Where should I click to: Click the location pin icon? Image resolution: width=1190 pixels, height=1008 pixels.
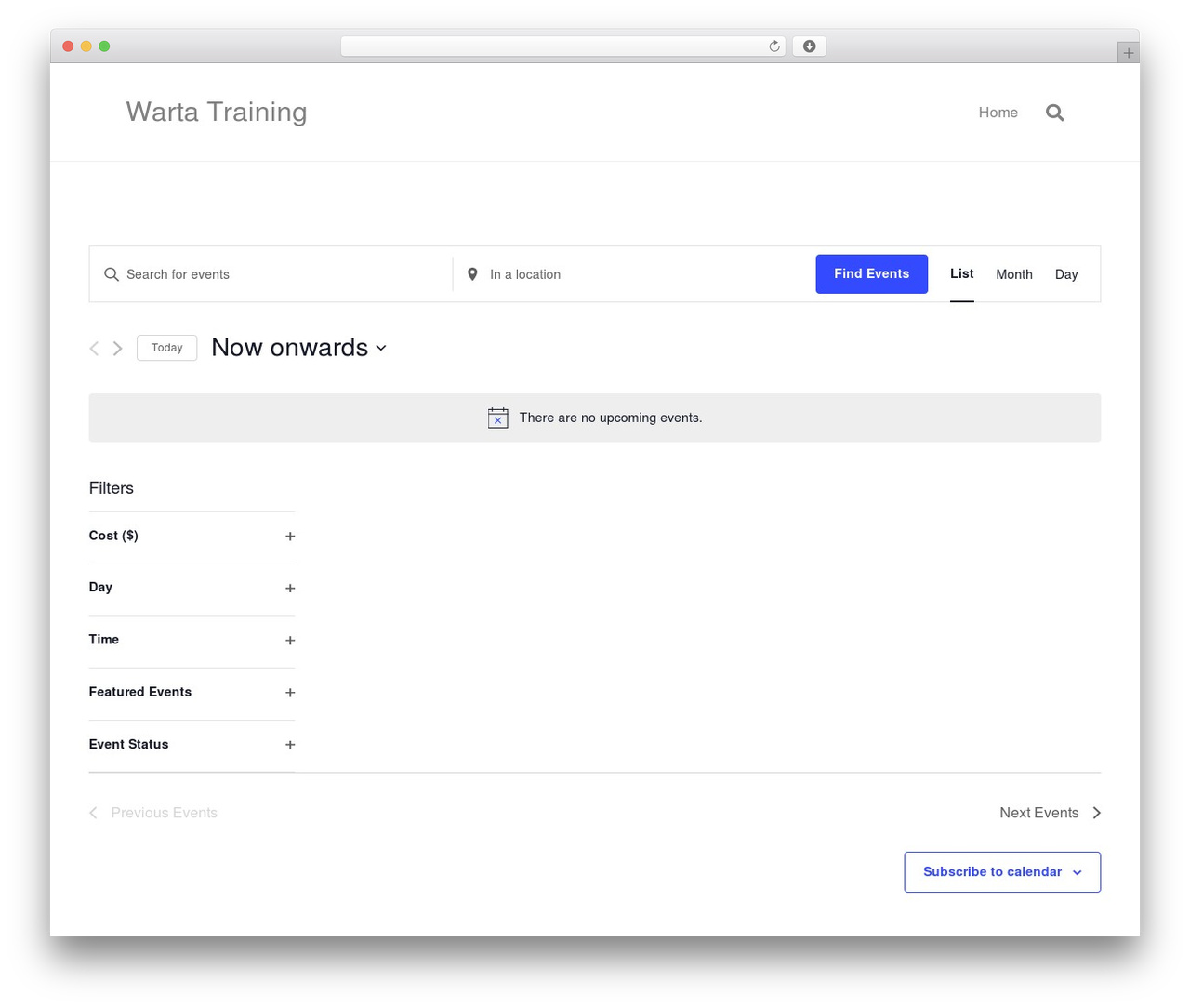(x=472, y=274)
